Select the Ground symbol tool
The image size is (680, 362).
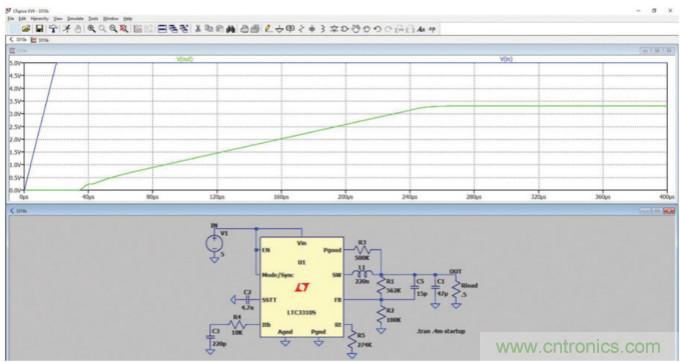pos(279,29)
